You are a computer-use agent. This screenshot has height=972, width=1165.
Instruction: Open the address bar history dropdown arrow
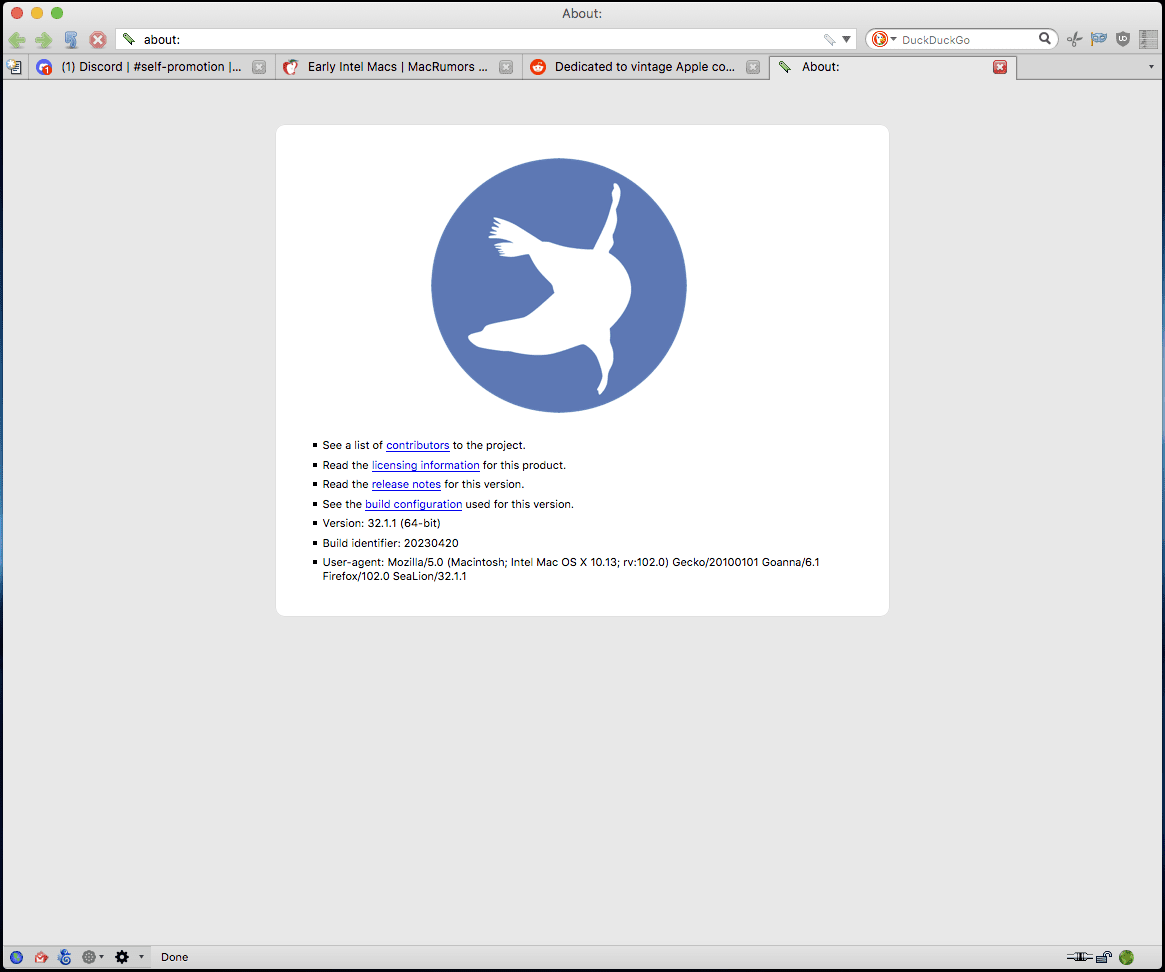846,39
